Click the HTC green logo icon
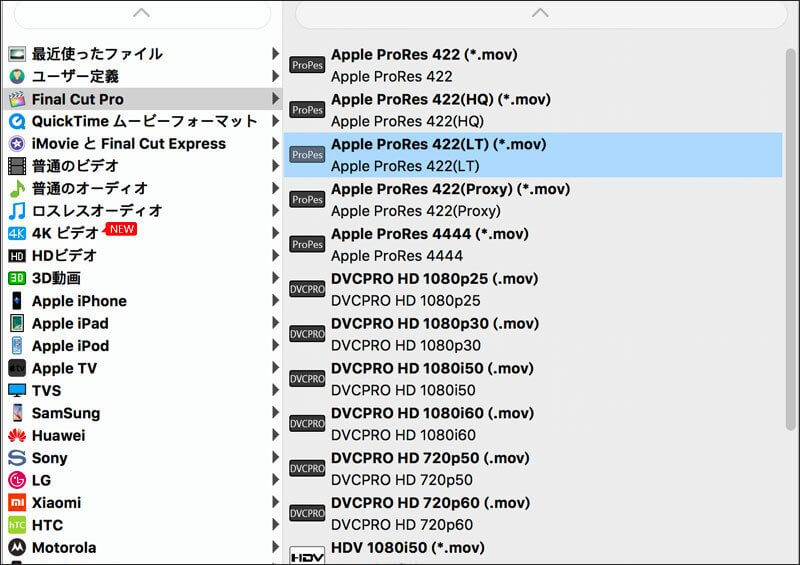Image resolution: width=800 pixels, height=565 pixels. (x=17, y=525)
